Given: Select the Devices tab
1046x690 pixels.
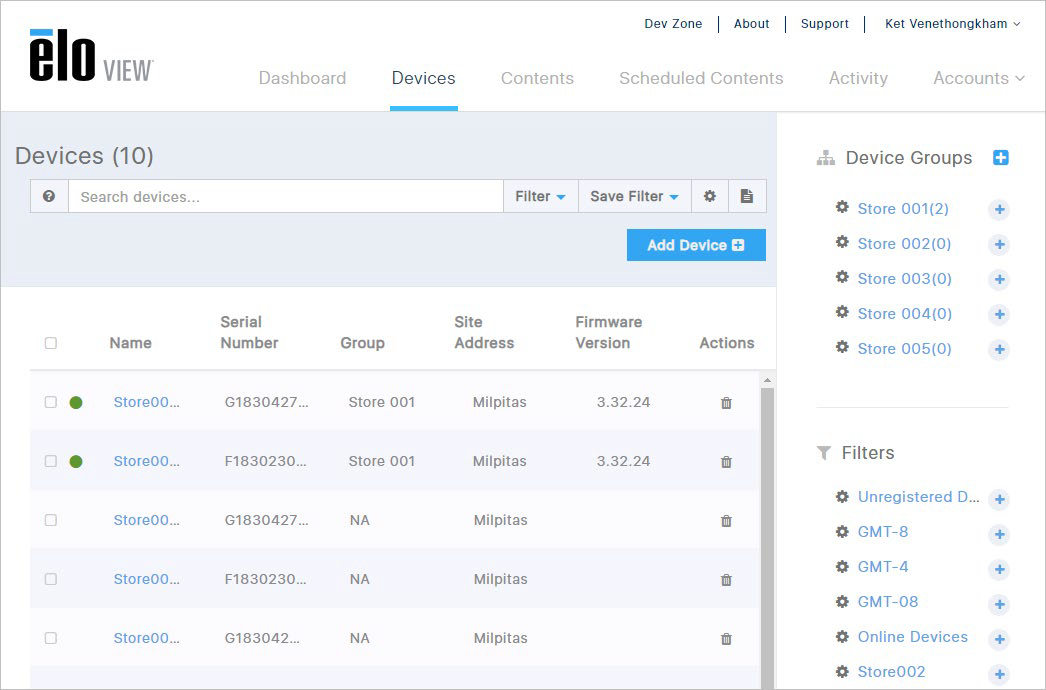Looking at the screenshot, I should [x=424, y=78].
